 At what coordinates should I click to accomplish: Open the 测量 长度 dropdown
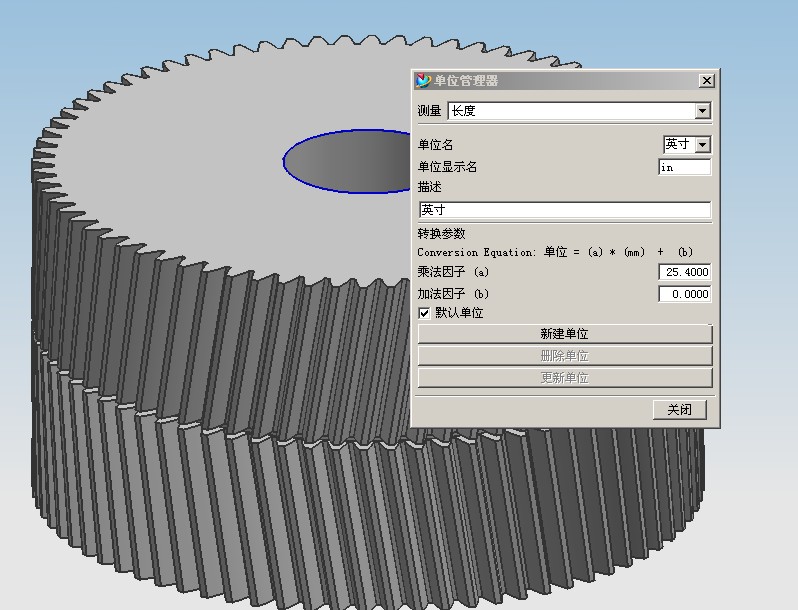[702, 111]
